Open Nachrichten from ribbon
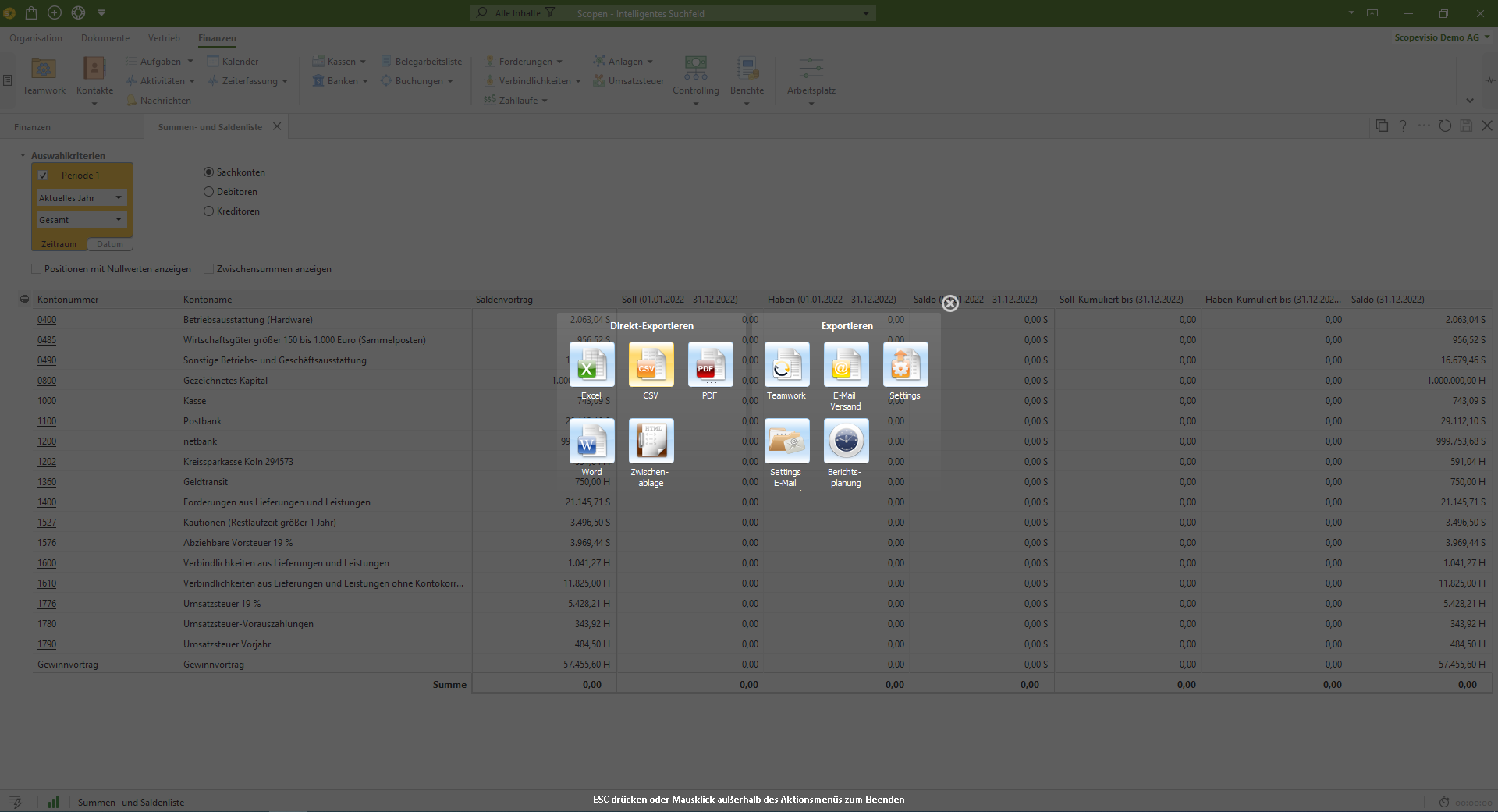 [158, 100]
